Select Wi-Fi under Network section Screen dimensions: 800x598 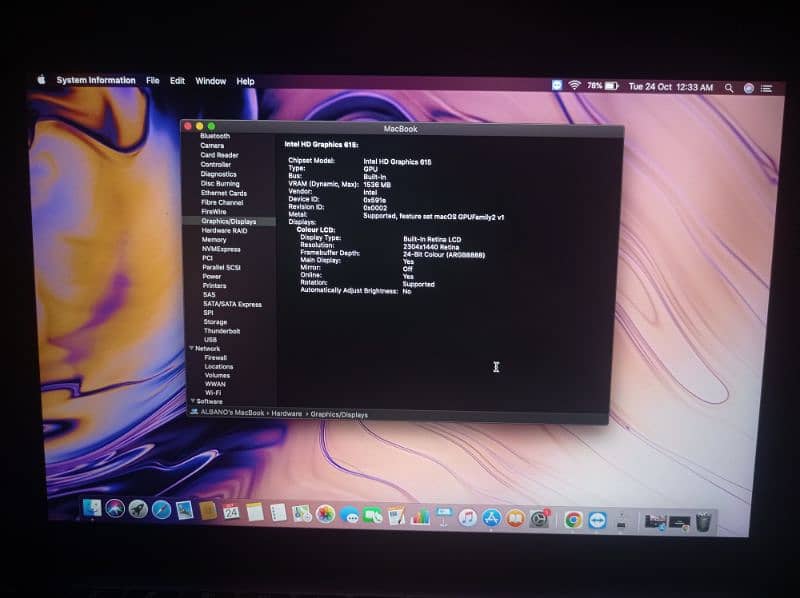(x=213, y=393)
